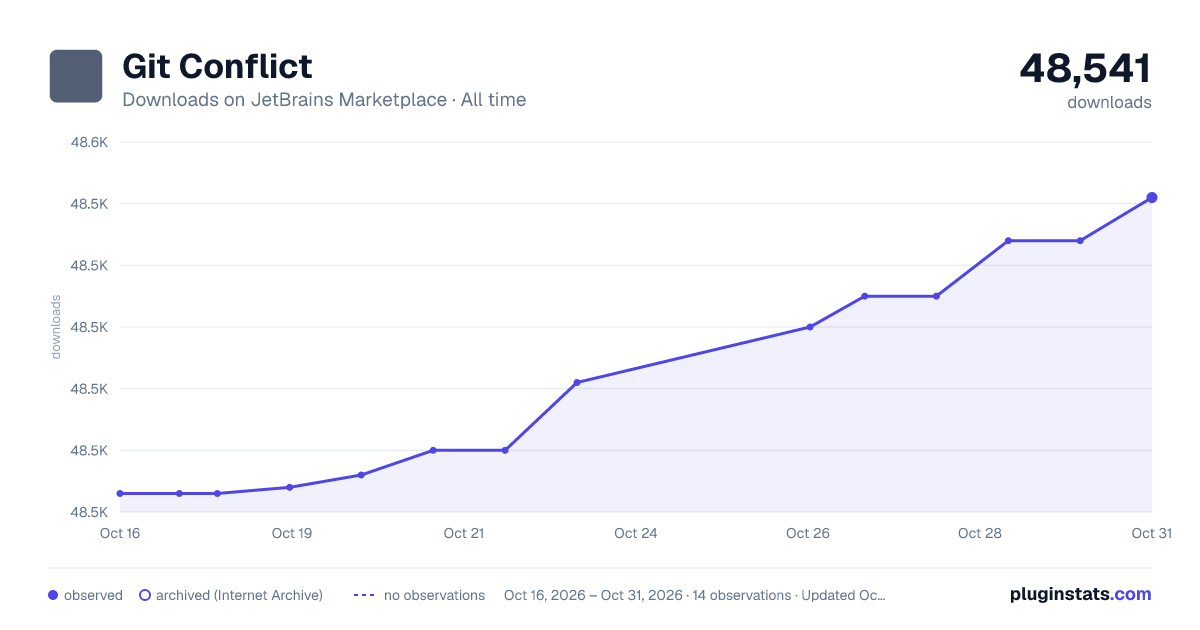The width and height of the screenshot is (1200, 630).
Task: Click the dashed line legend marker
Action: [x=364, y=595]
